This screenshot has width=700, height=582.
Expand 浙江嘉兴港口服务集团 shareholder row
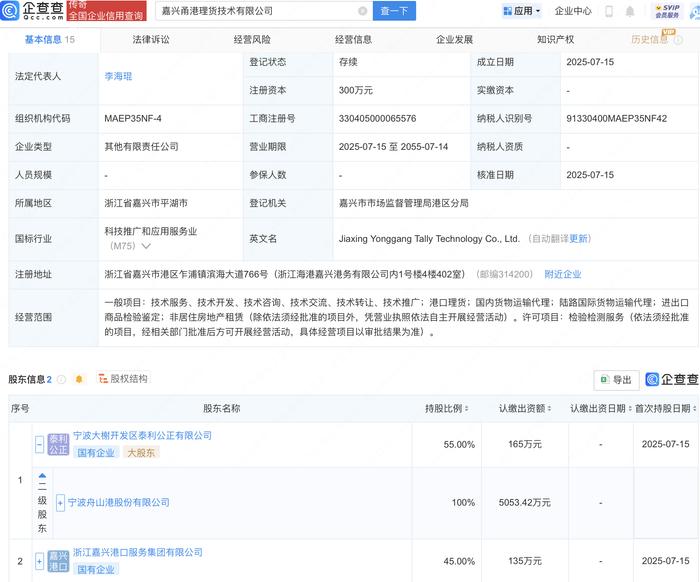[x=39, y=561]
